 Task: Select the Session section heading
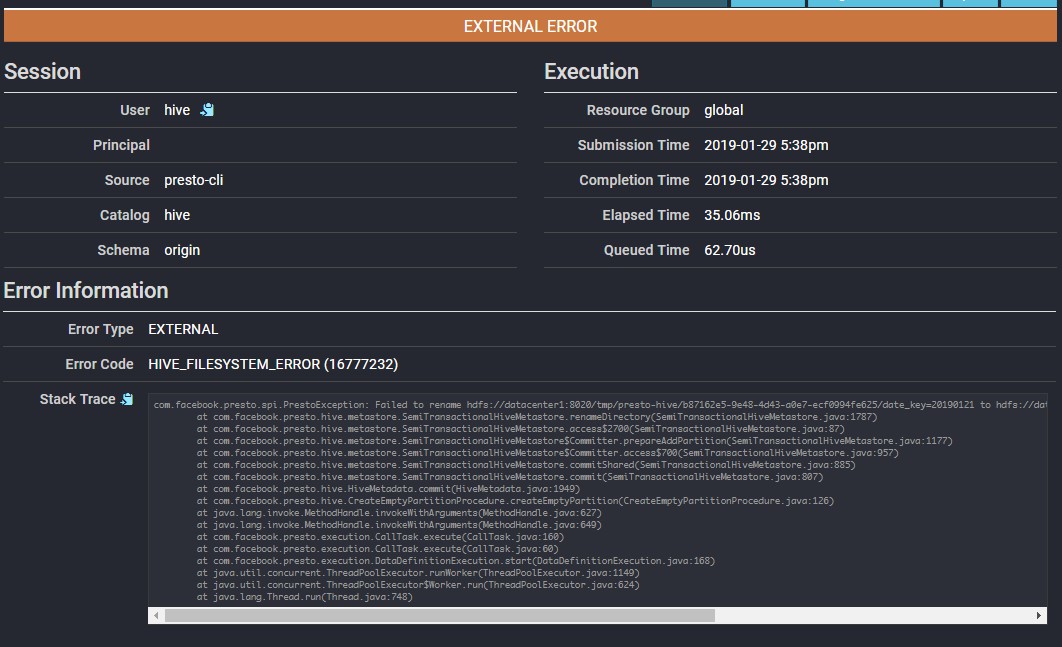pyautogui.click(x=43, y=71)
